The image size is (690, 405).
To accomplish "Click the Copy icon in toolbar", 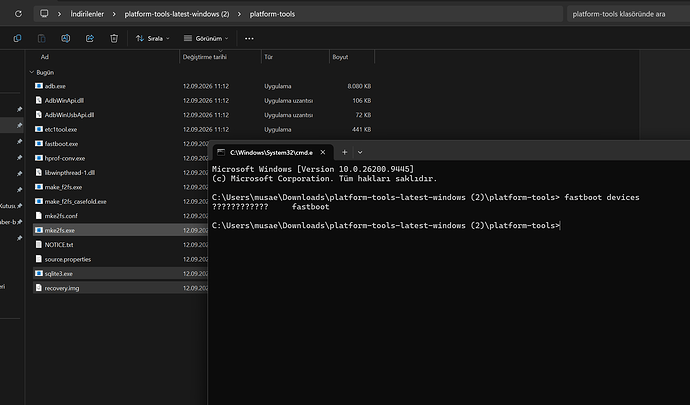I will [17, 38].
